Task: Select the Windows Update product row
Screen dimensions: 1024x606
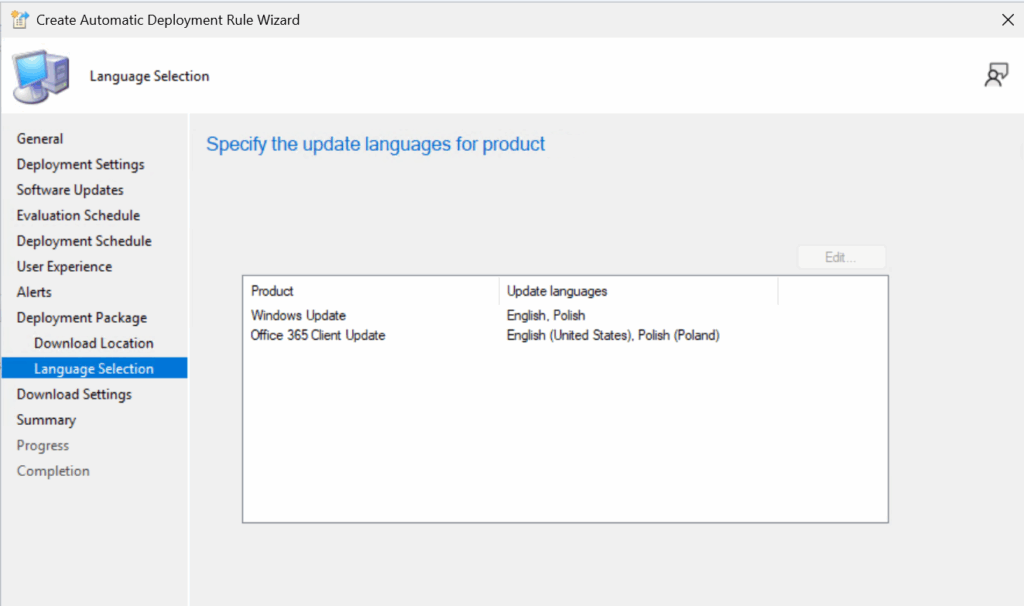Action: pos(298,316)
